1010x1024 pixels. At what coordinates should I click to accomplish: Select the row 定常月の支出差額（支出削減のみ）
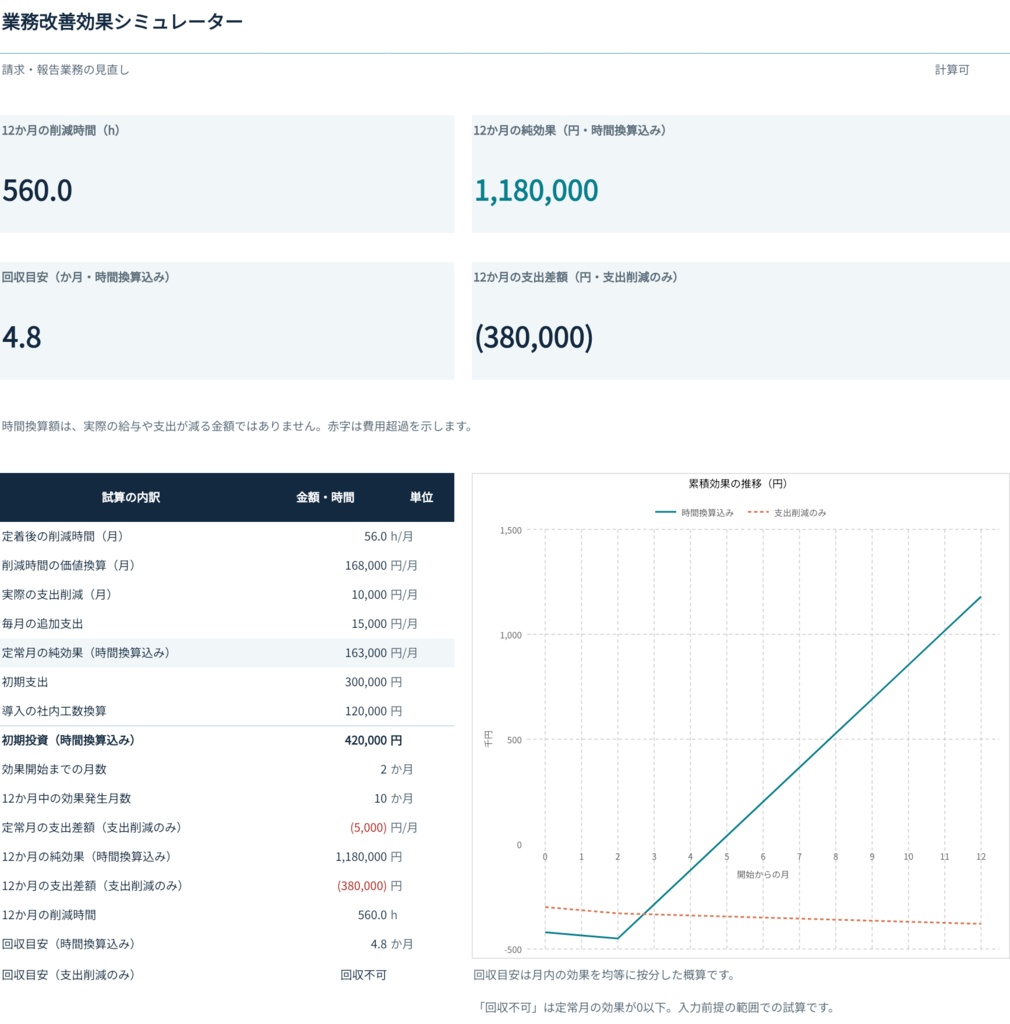(x=227, y=828)
